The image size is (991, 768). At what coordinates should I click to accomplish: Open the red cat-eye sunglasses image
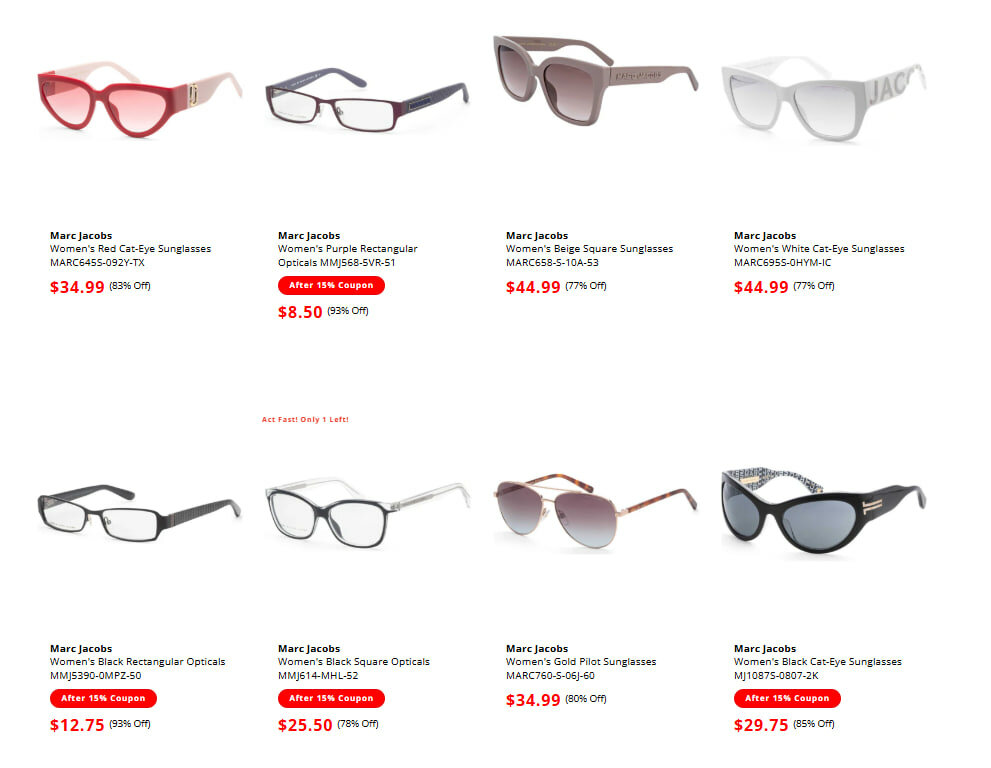(140, 99)
